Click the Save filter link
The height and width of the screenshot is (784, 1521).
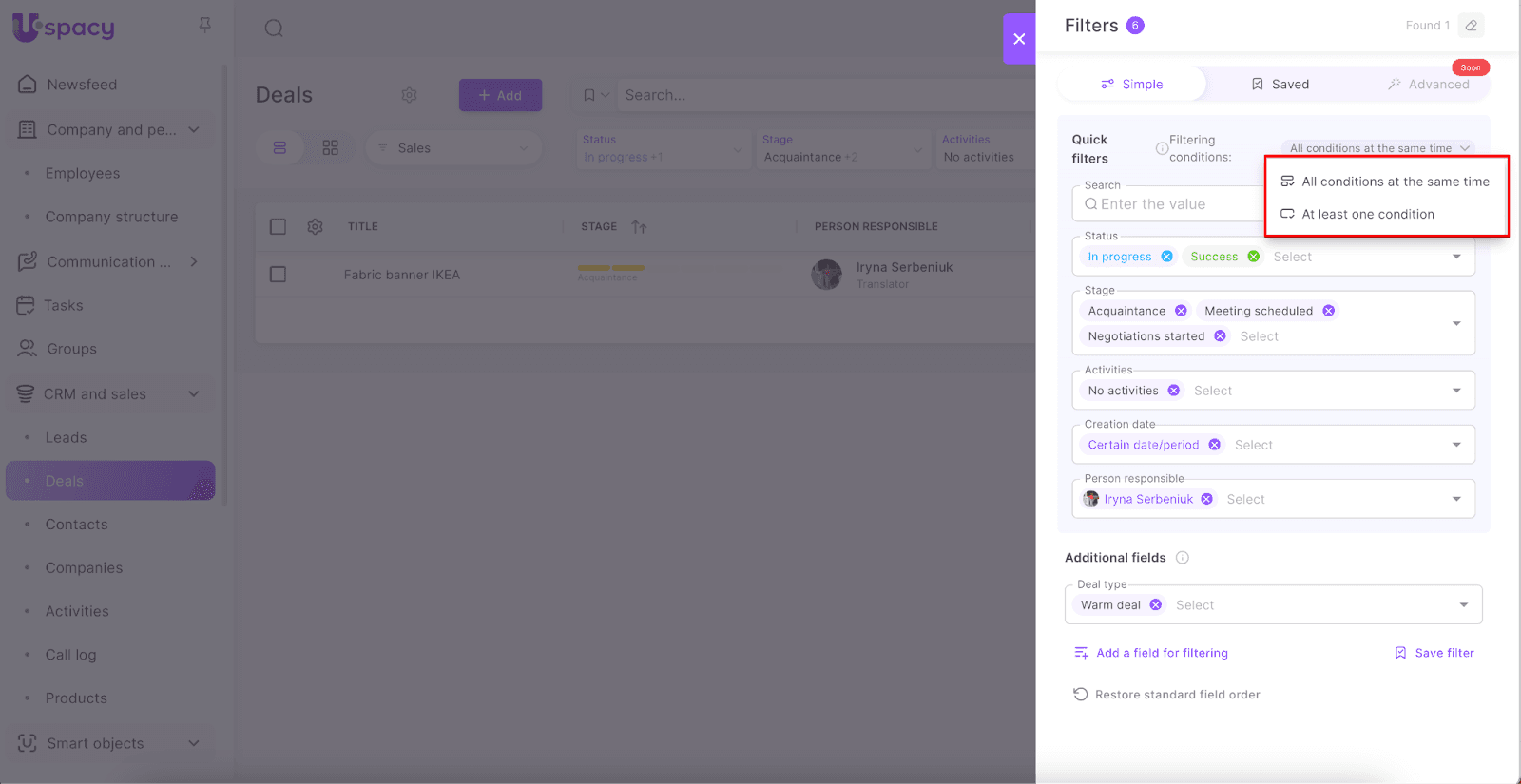(x=1434, y=653)
